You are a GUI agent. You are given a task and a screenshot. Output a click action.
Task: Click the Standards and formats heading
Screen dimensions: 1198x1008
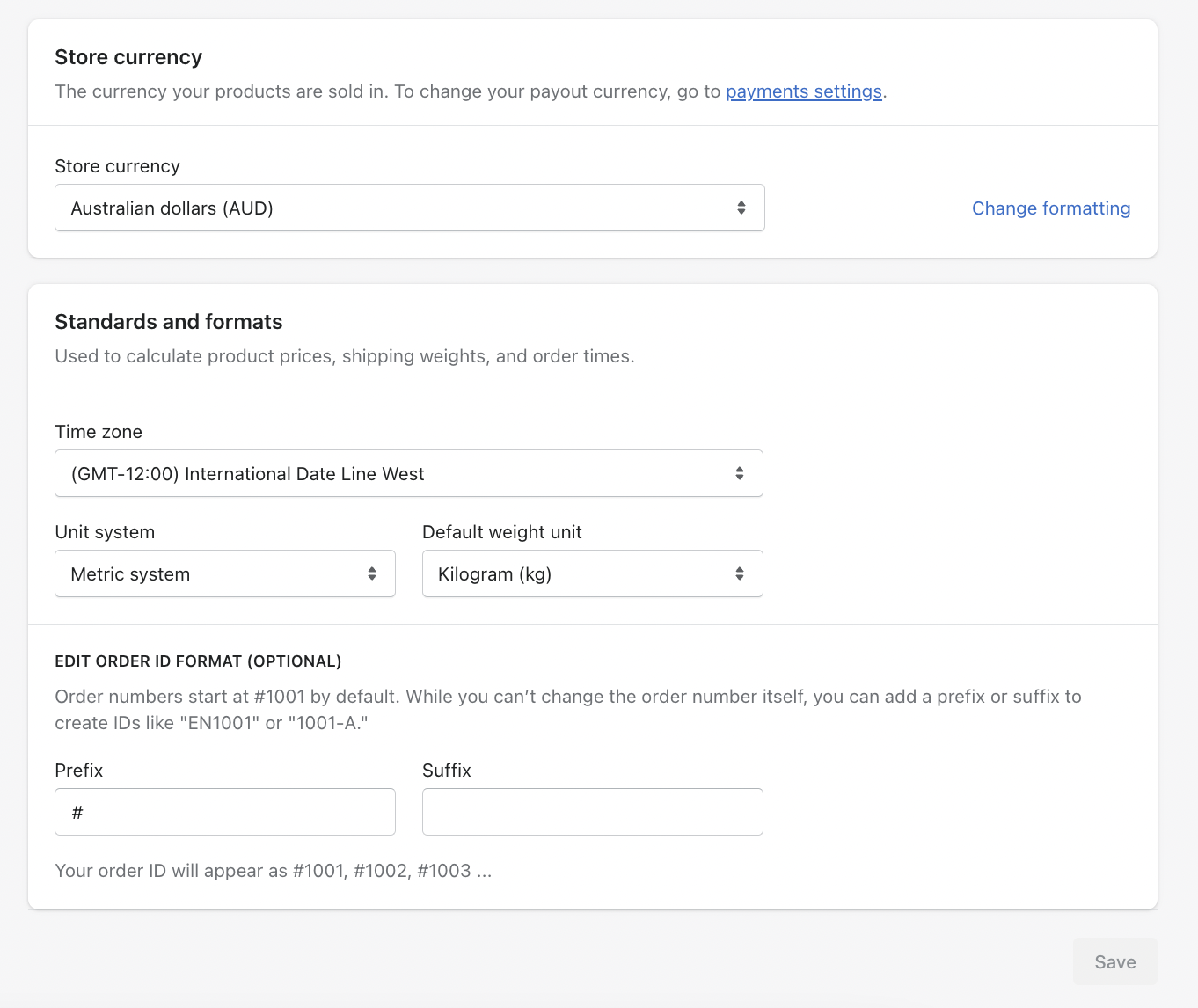click(169, 322)
